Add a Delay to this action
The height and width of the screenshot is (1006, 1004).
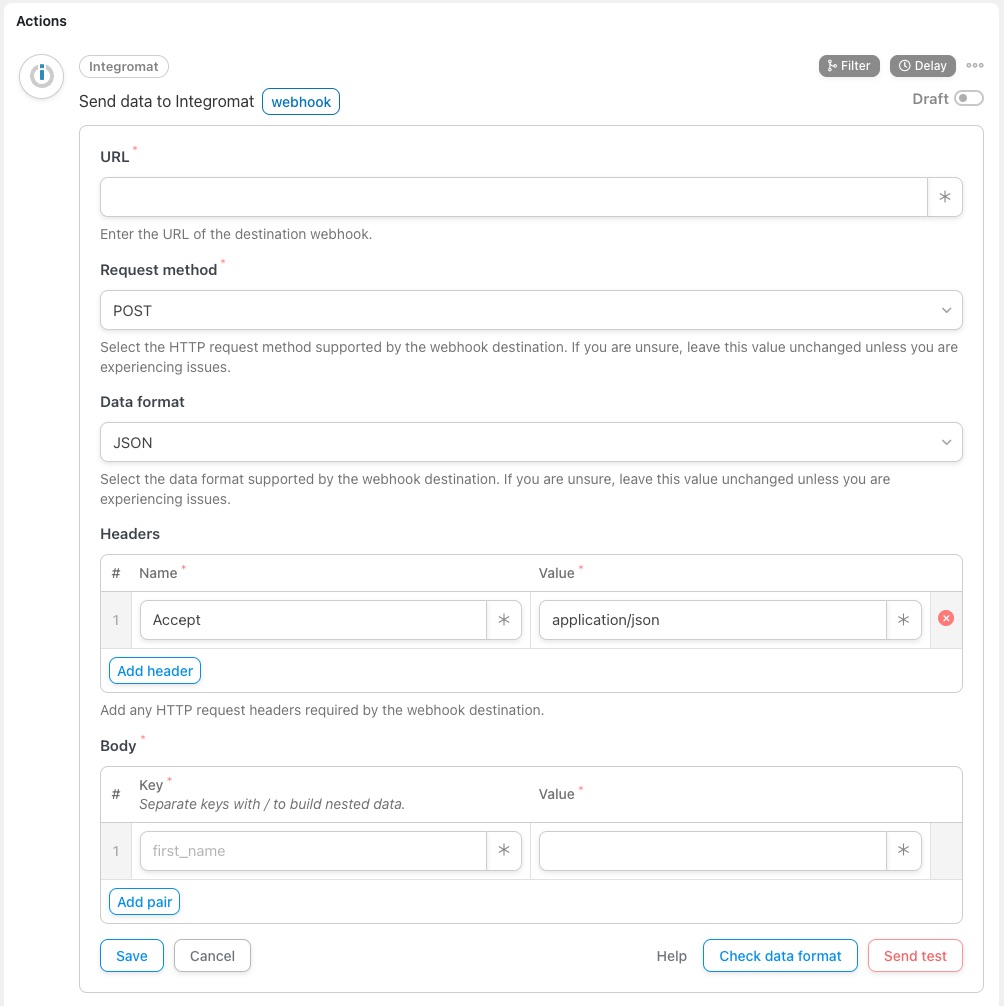(923, 66)
